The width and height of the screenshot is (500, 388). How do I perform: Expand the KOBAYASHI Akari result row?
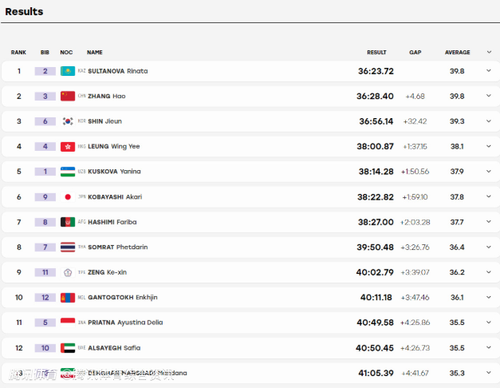(489, 197)
